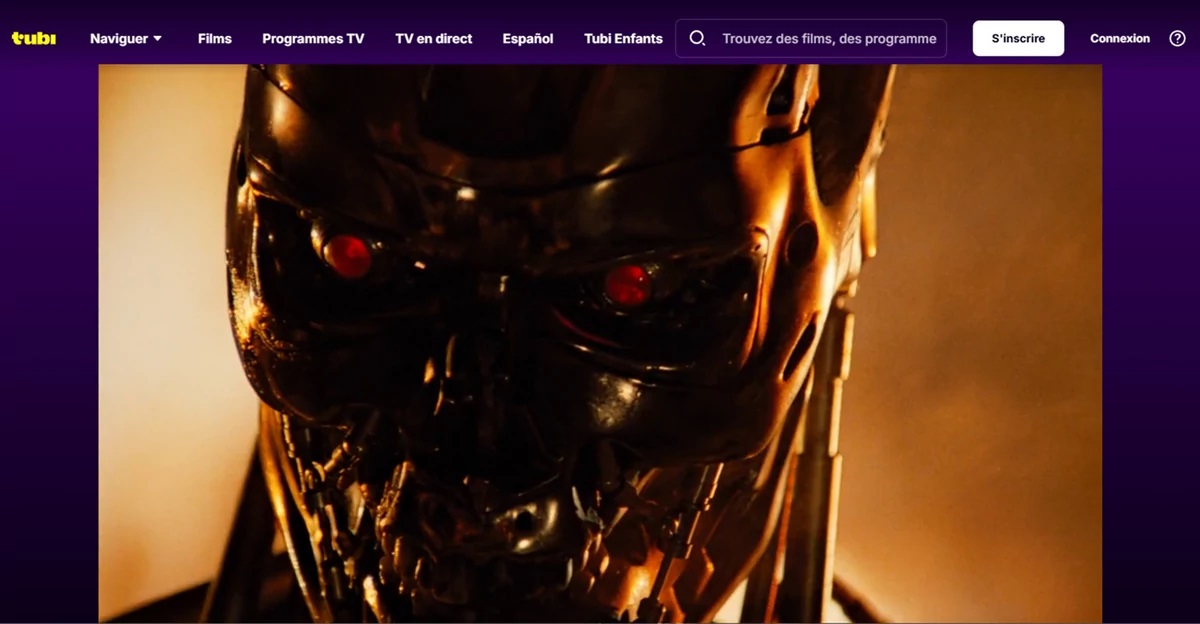Click the S'inscrire button

[x=1018, y=37]
